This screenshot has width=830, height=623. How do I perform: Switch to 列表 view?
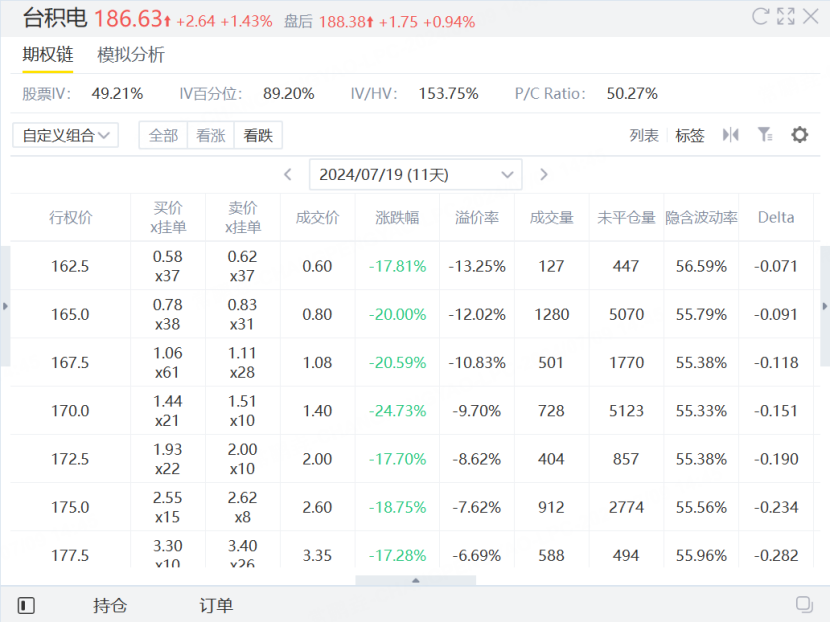(644, 136)
